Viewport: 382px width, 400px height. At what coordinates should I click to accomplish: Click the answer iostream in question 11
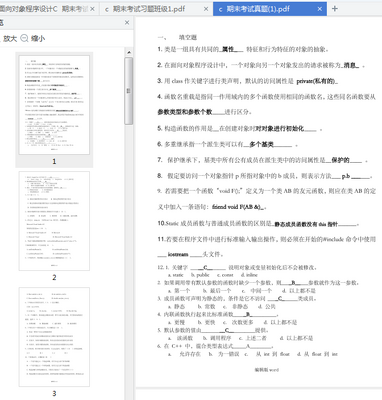tap(178, 254)
